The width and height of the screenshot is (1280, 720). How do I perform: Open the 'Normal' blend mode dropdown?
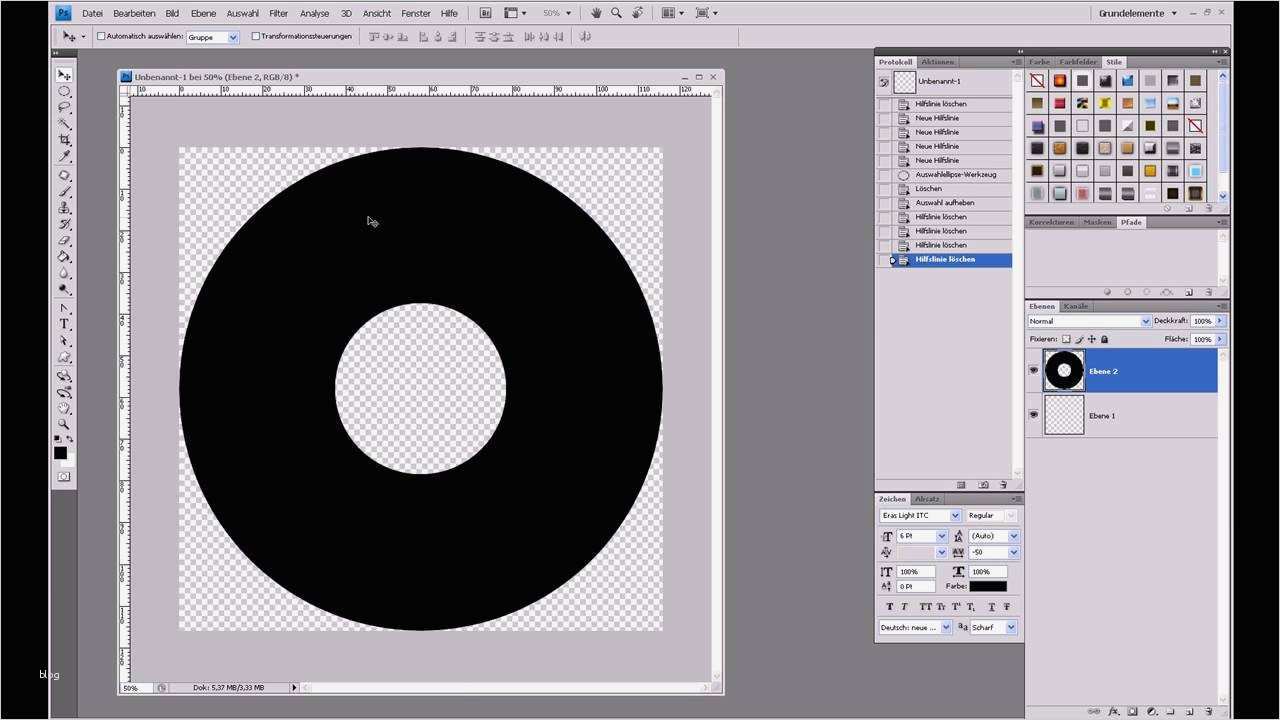tap(1090, 321)
